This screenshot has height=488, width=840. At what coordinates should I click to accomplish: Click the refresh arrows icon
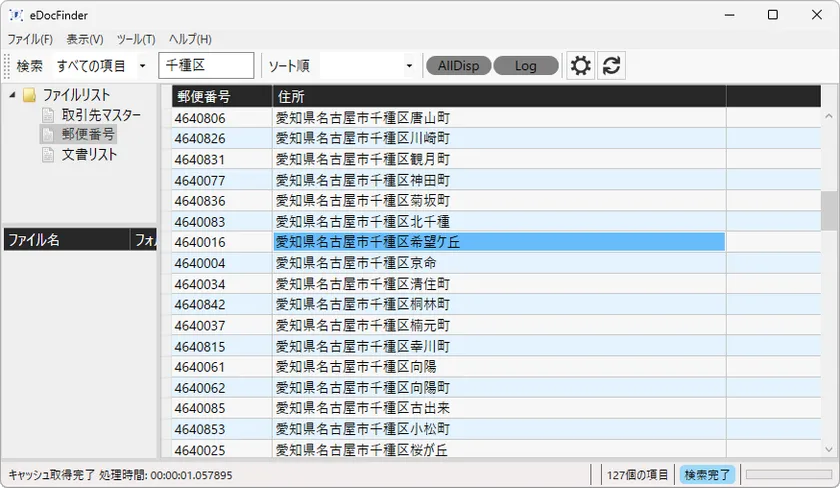tap(612, 66)
